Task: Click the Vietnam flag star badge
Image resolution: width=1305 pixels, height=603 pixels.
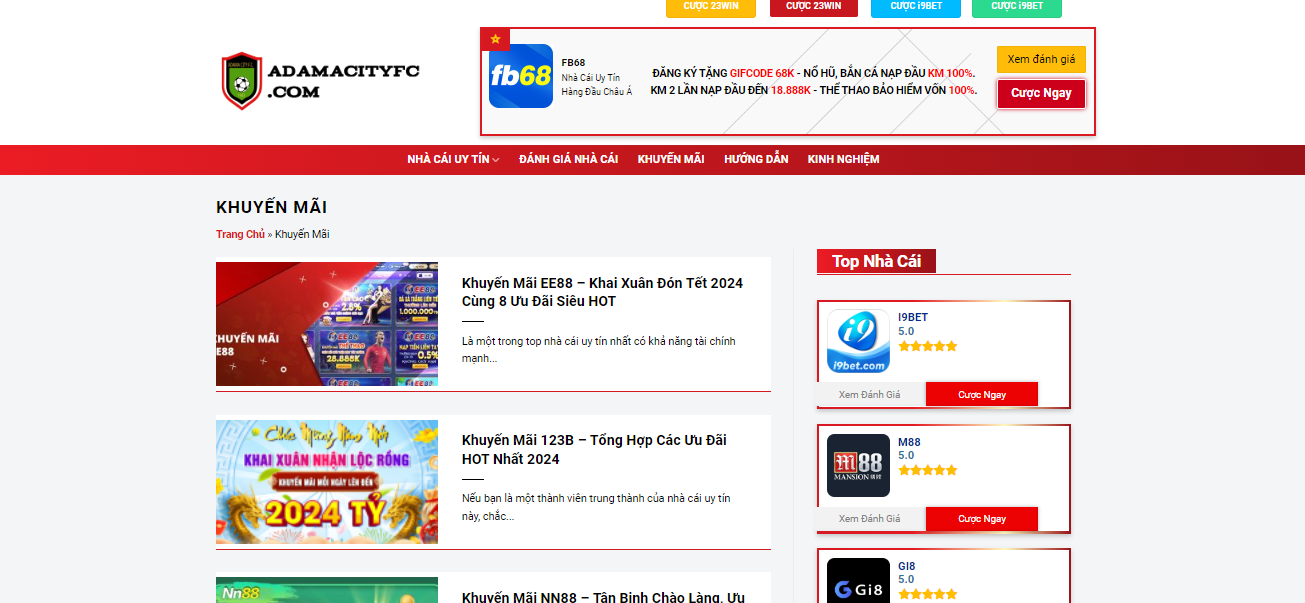Action: tap(495, 40)
